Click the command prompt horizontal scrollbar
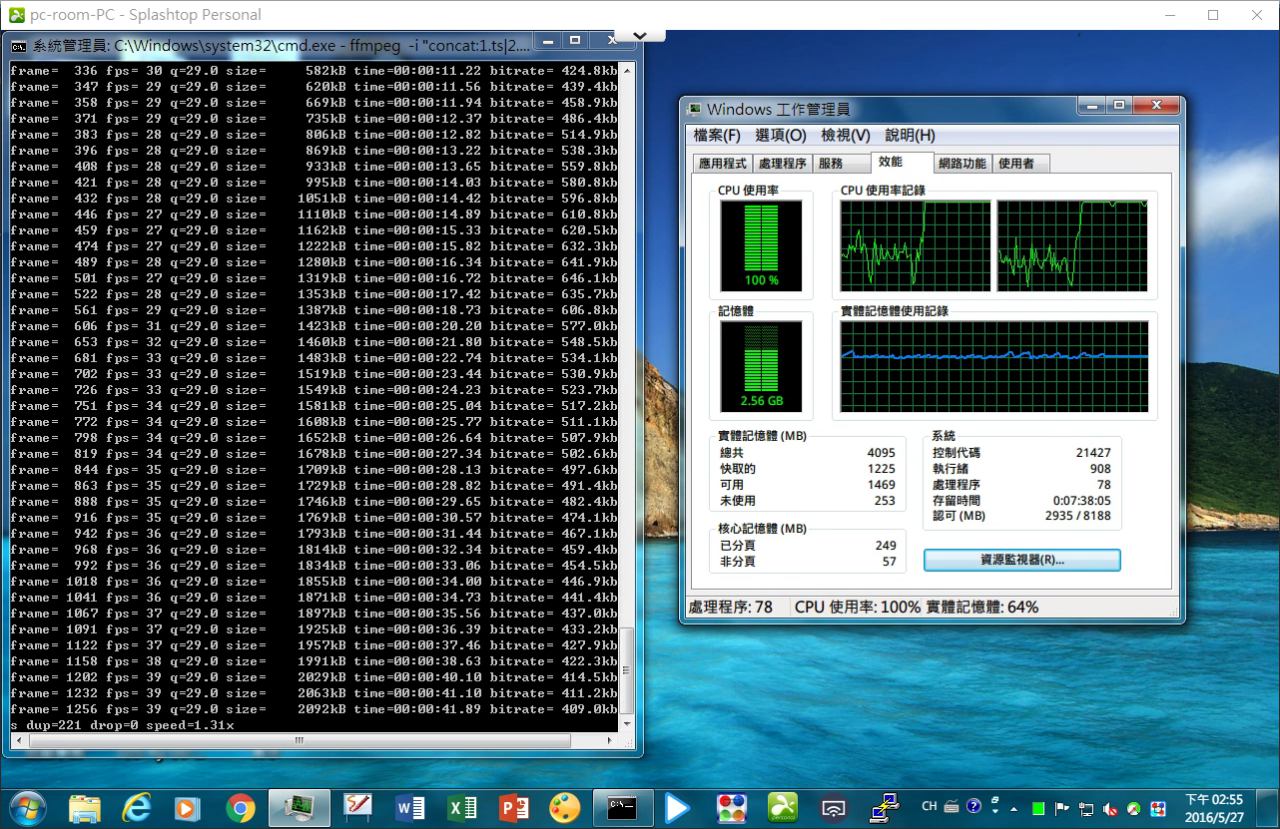Viewport: 1280px width, 829px height. pyautogui.click(x=300, y=740)
